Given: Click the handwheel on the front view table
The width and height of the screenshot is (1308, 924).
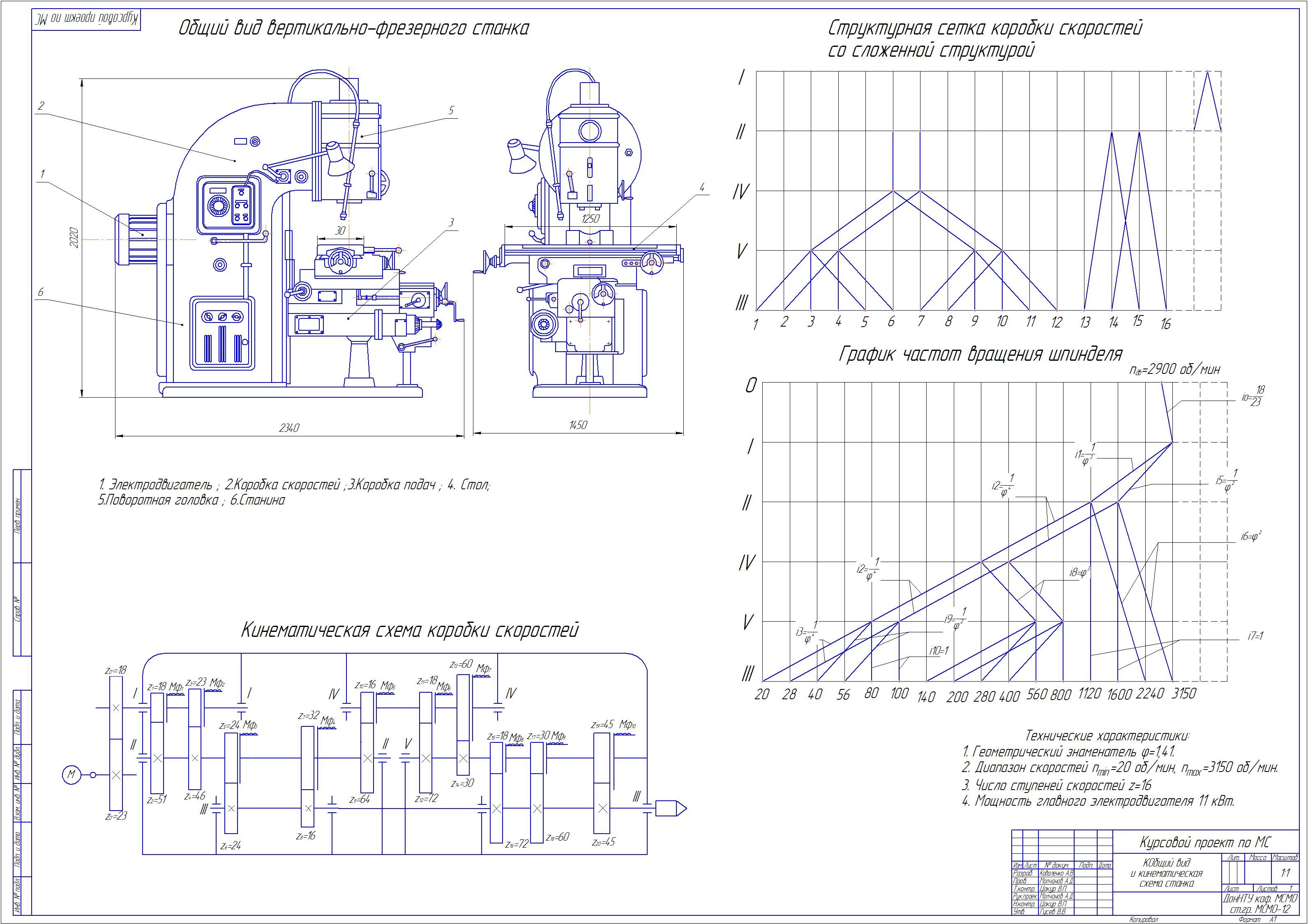Looking at the screenshot, I should coord(651,263).
